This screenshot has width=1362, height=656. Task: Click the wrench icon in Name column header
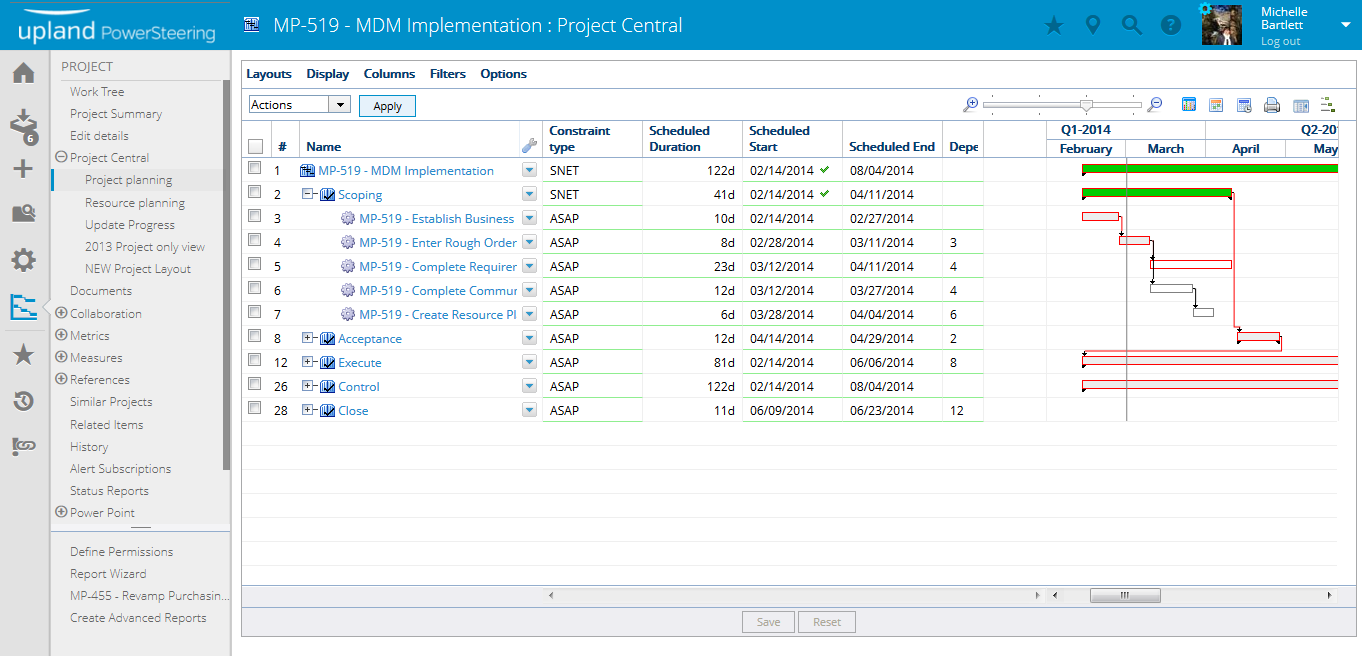(530, 145)
